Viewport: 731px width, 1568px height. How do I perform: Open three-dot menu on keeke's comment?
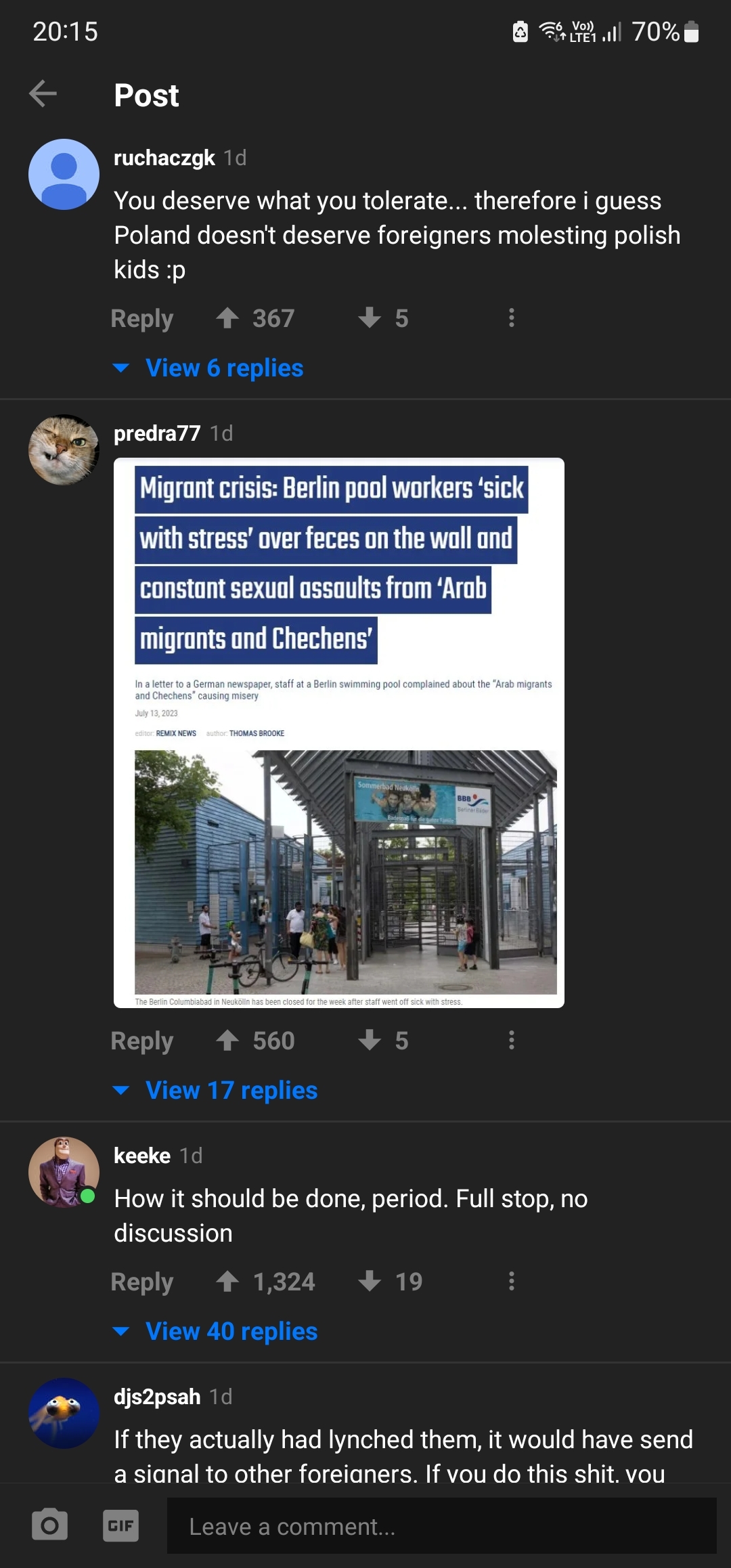click(x=512, y=1281)
